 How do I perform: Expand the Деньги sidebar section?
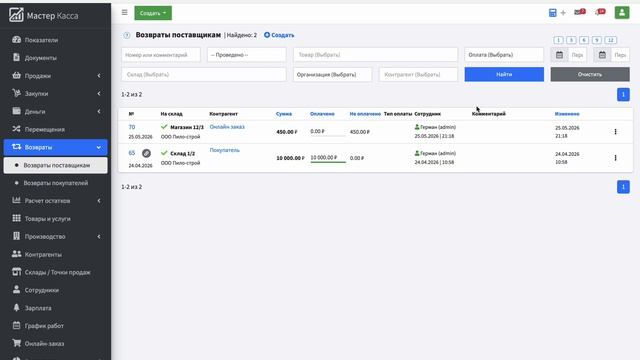point(56,111)
